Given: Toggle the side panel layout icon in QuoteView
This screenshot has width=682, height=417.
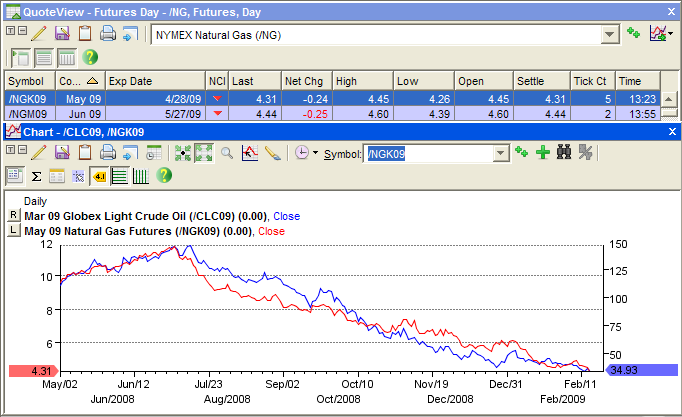Looking at the screenshot, I should coord(20,57).
